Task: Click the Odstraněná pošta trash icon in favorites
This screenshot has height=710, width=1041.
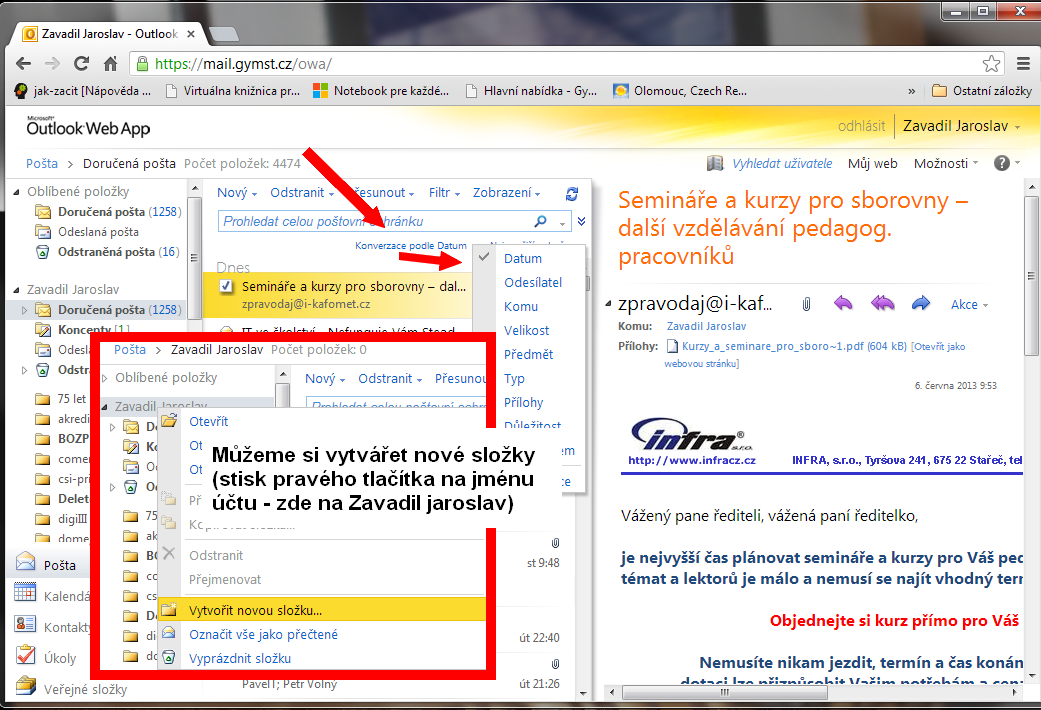Action: tap(42, 252)
